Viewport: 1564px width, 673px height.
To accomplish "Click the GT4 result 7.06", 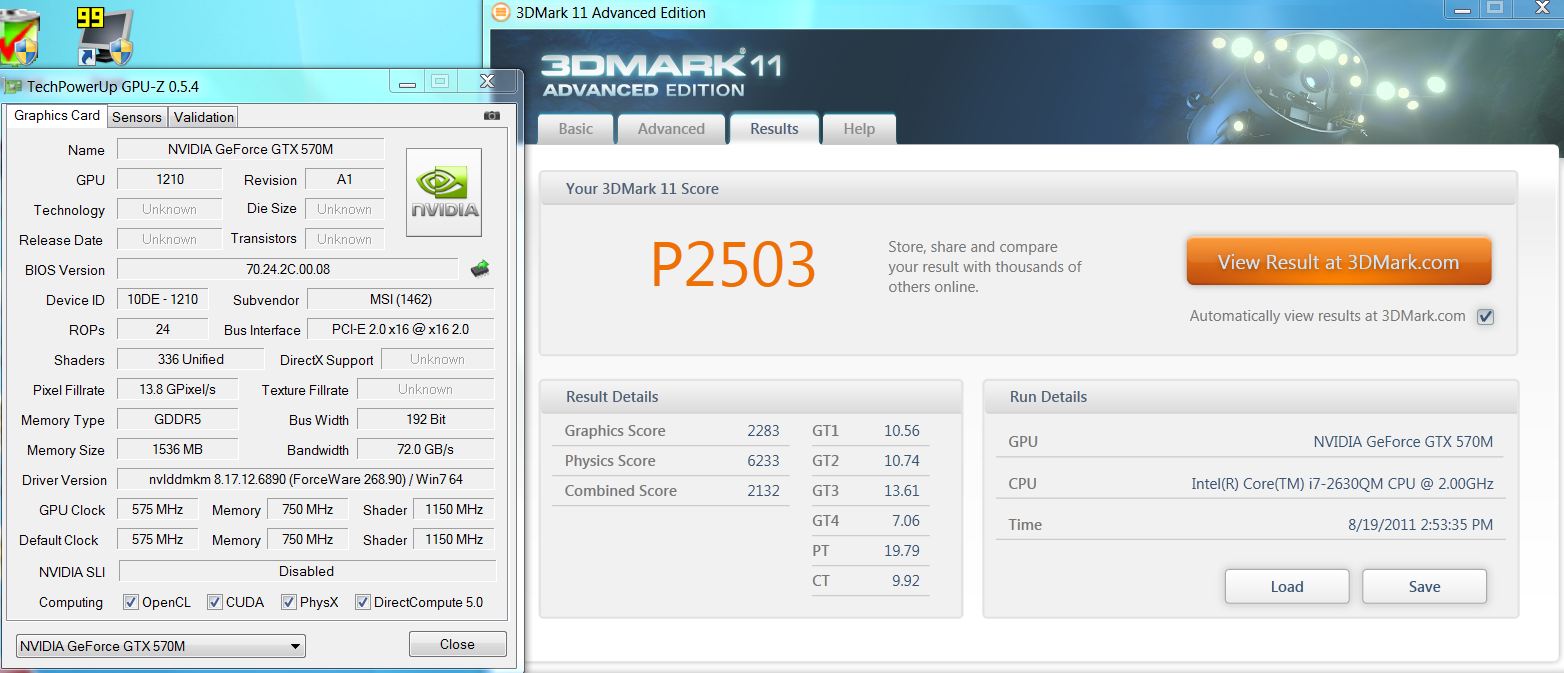I will tap(905, 521).
